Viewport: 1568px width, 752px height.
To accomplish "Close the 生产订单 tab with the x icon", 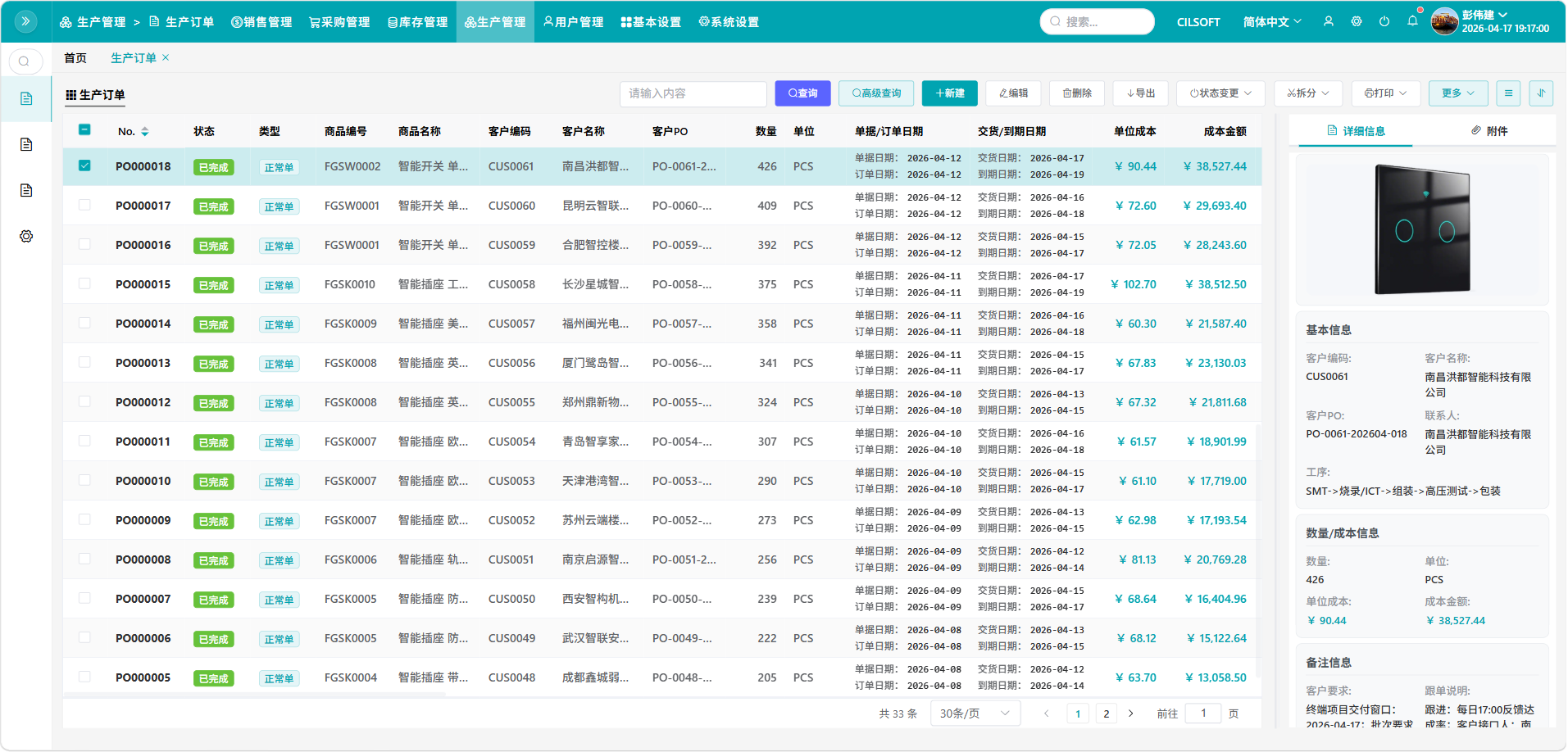I will [x=166, y=57].
